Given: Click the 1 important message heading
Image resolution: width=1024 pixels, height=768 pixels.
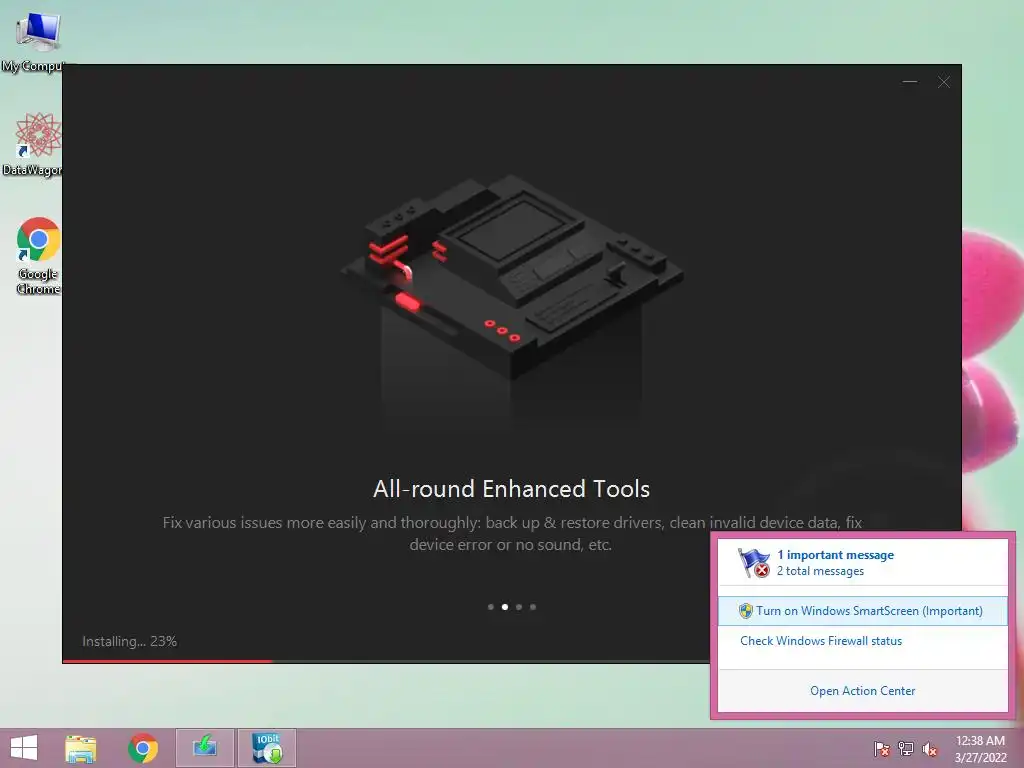Looking at the screenshot, I should pyautogui.click(x=835, y=554).
